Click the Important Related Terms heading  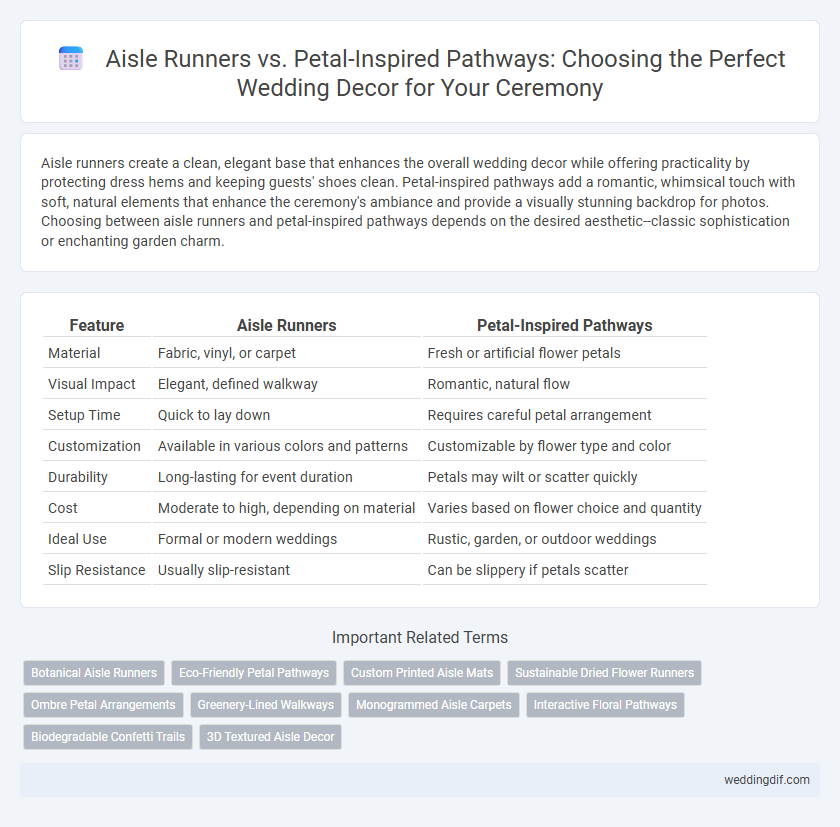(420, 637)
